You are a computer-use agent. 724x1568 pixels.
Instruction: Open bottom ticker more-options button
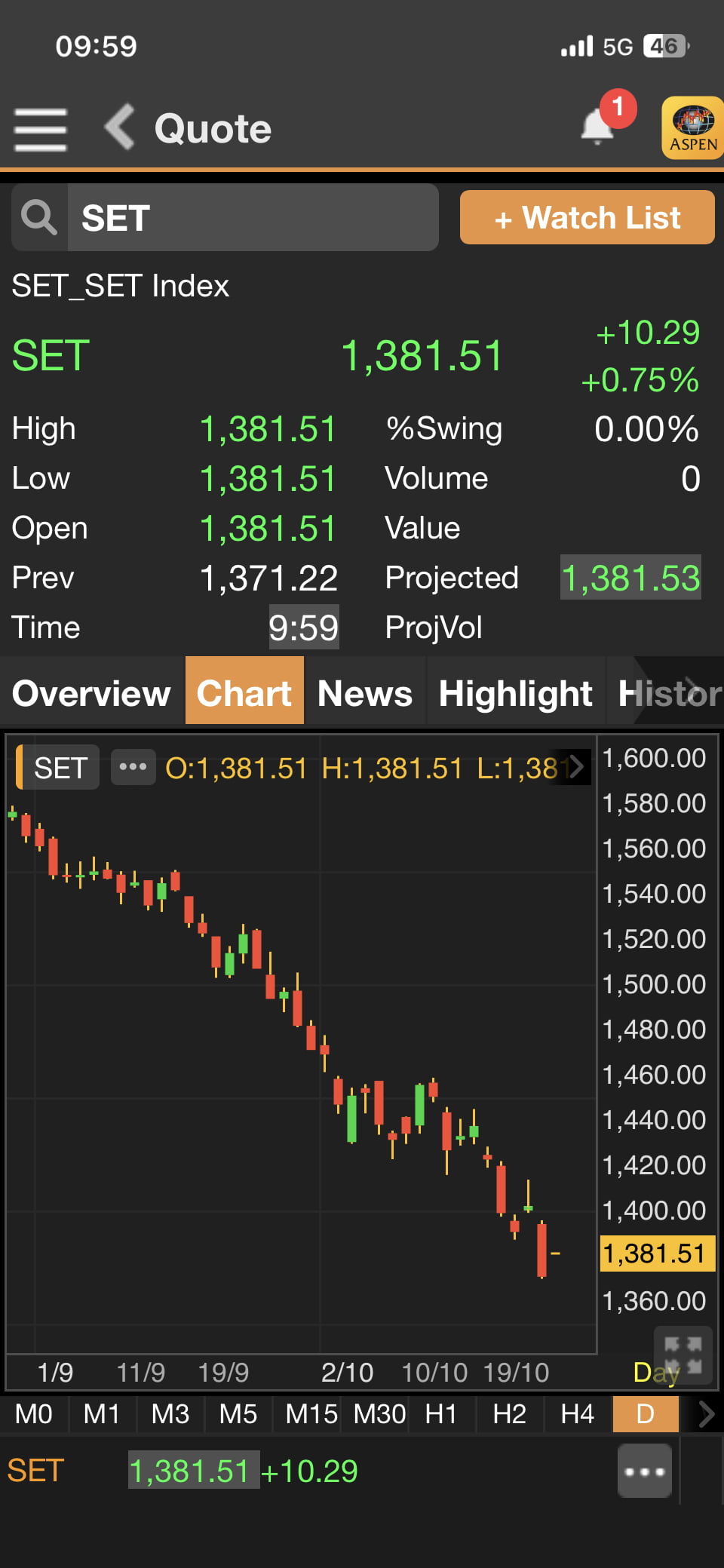[x=644, y=1471]
